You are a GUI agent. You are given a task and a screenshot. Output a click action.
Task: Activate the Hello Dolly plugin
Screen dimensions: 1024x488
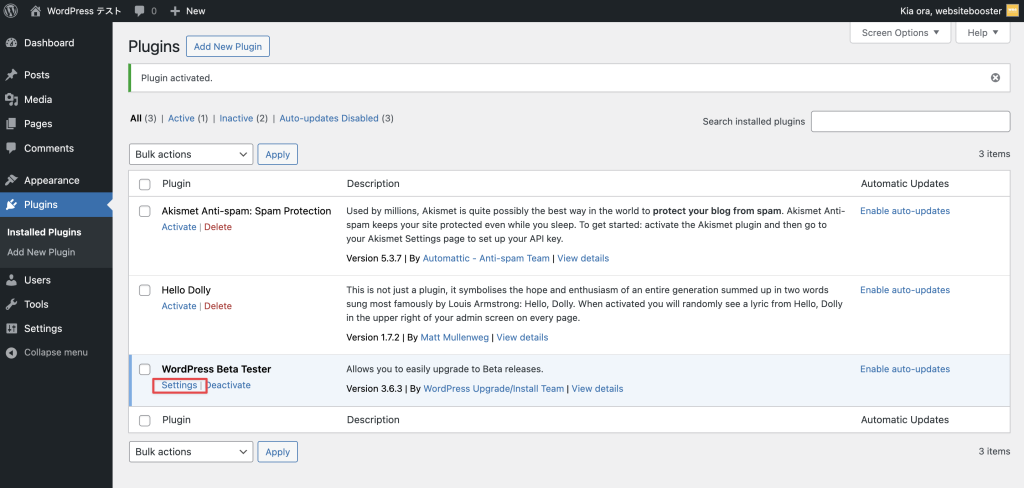(179, 306)
